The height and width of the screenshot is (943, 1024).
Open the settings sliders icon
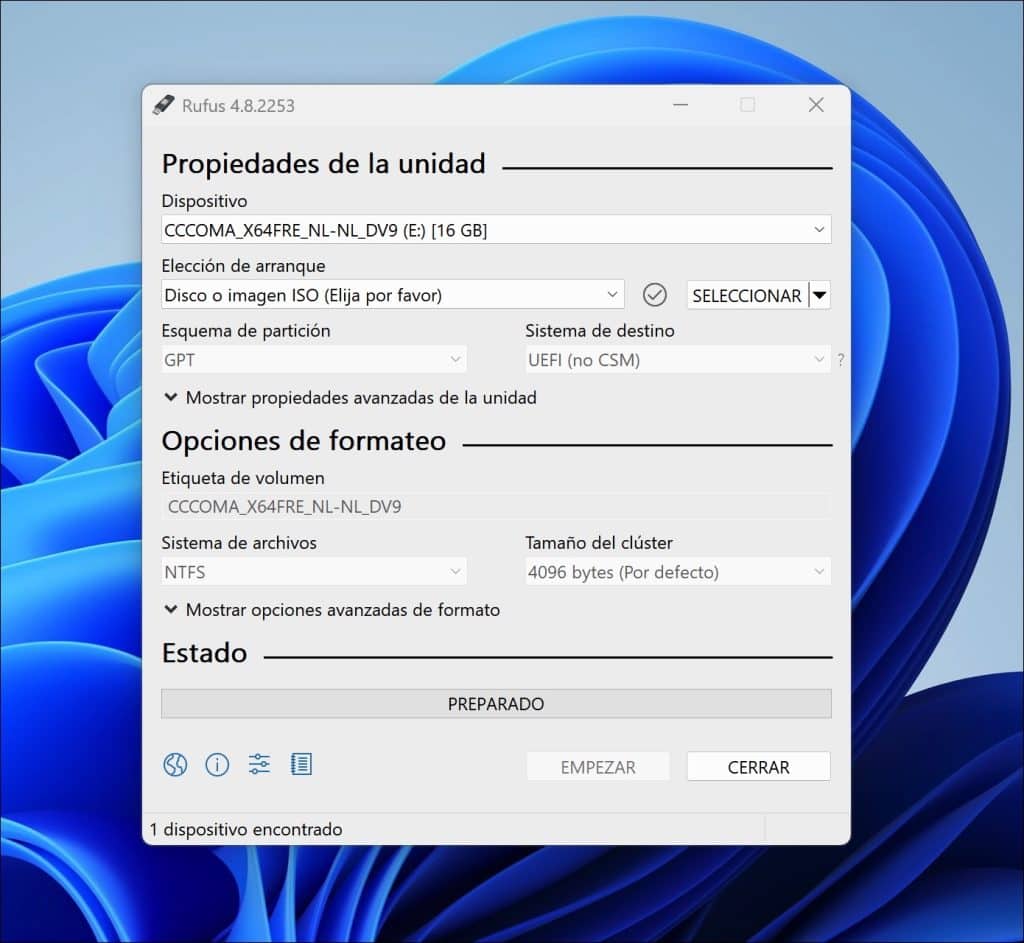tap(259, 764)
